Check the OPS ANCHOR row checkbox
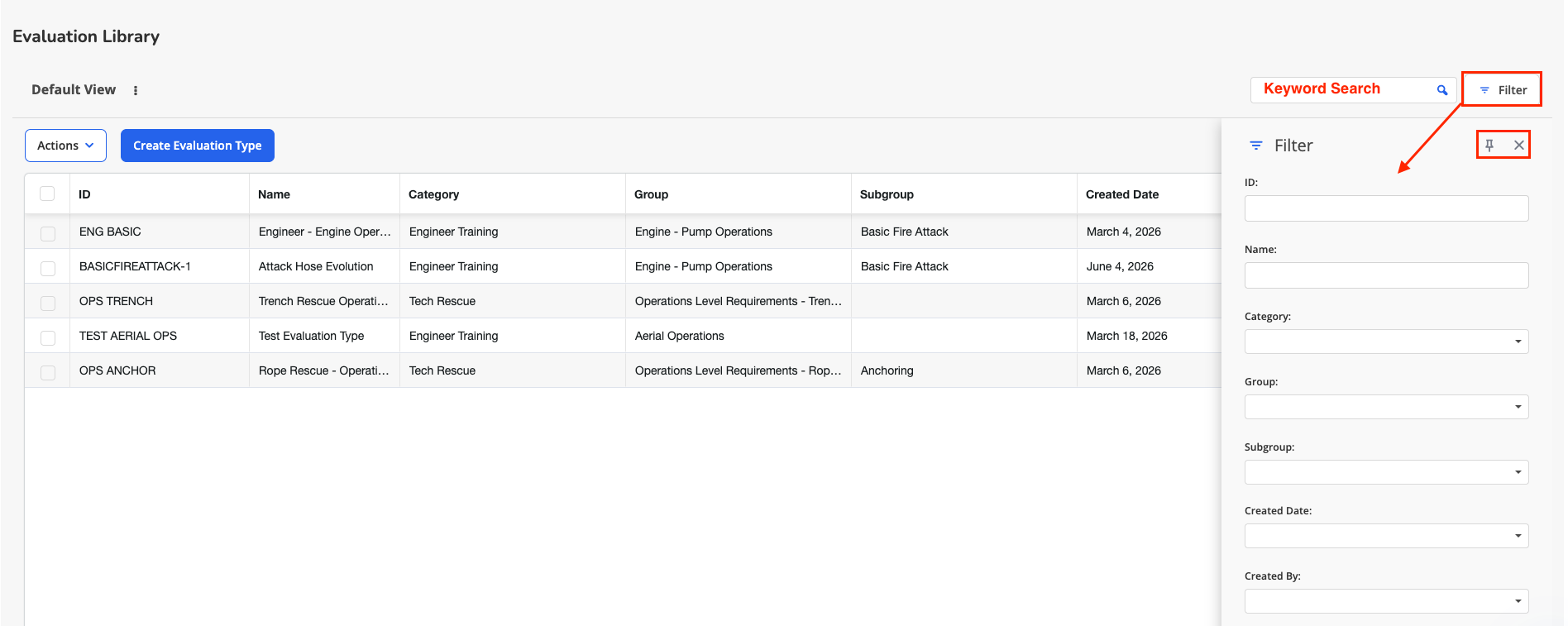1568x626 pixels. [x=48, y=372]
